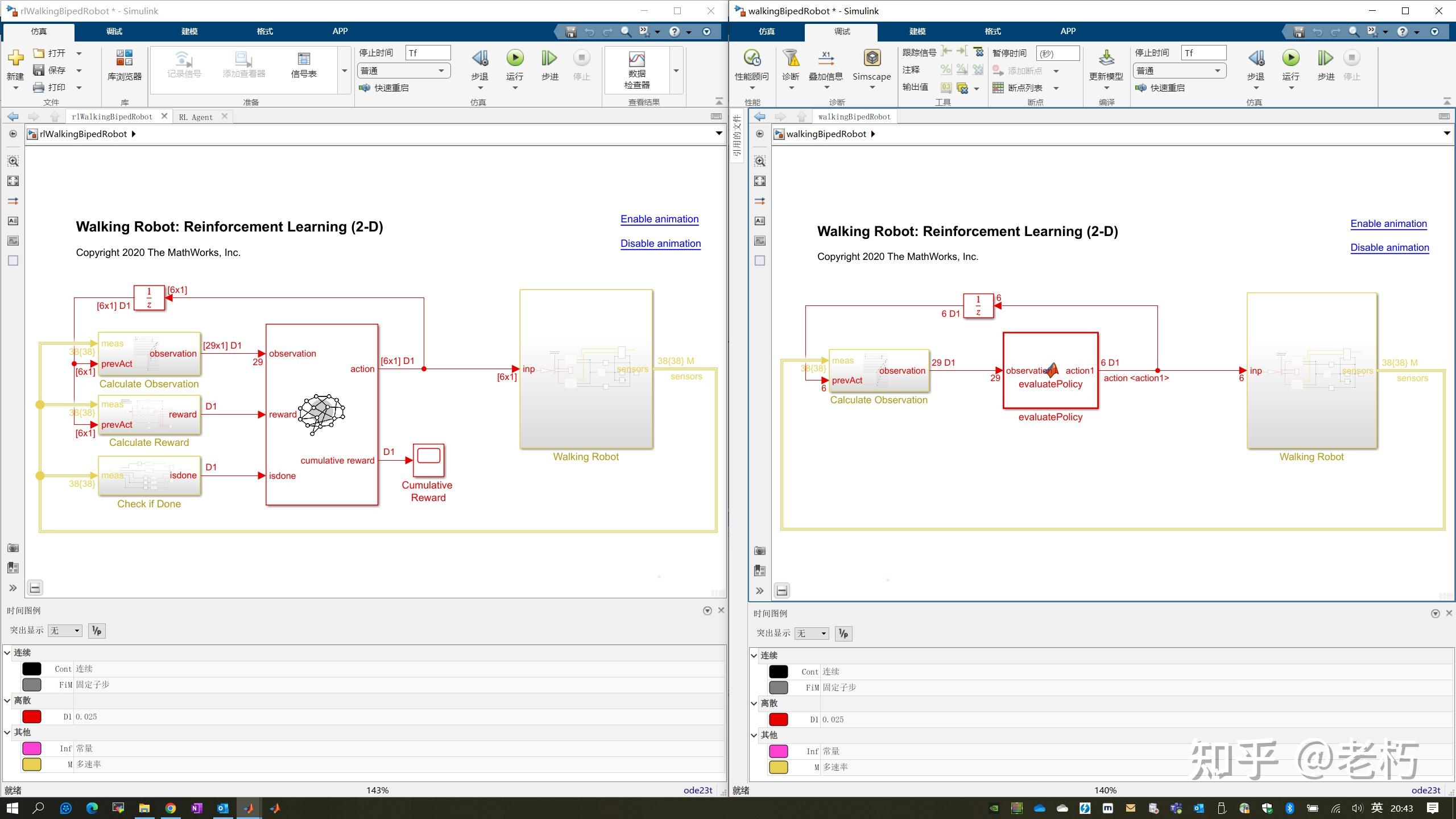This screenshot has height=819, width=1456.
Task: Click the Data Inspector (数据检查器) icon
Action: click(636, 60)
